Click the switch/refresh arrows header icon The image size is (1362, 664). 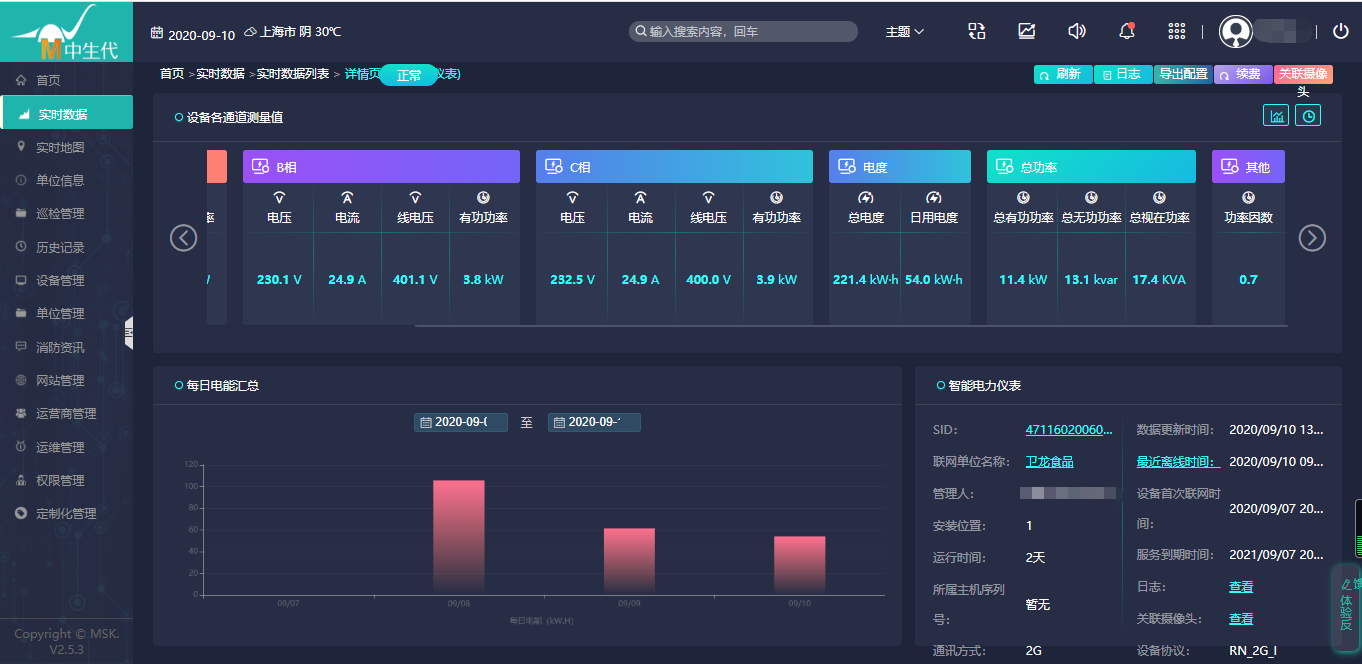[x=977, y=31]
